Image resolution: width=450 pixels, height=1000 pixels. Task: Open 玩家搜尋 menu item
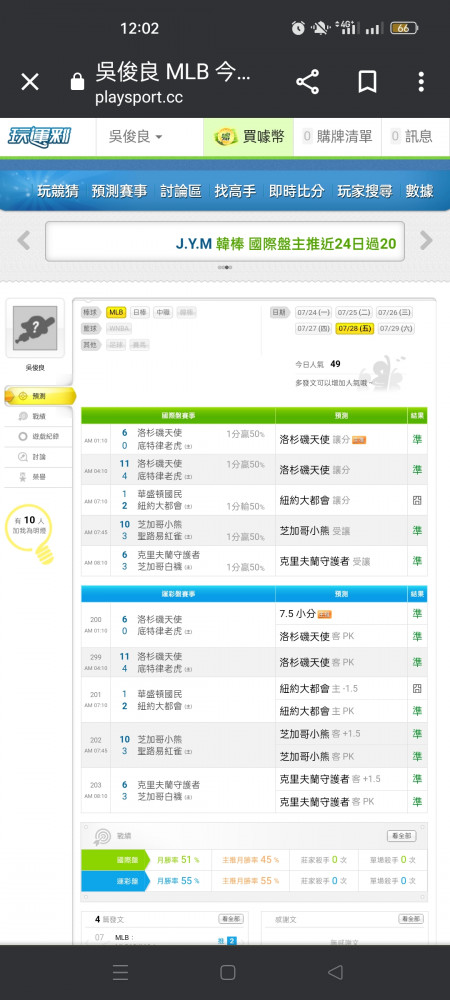(365, 191)
